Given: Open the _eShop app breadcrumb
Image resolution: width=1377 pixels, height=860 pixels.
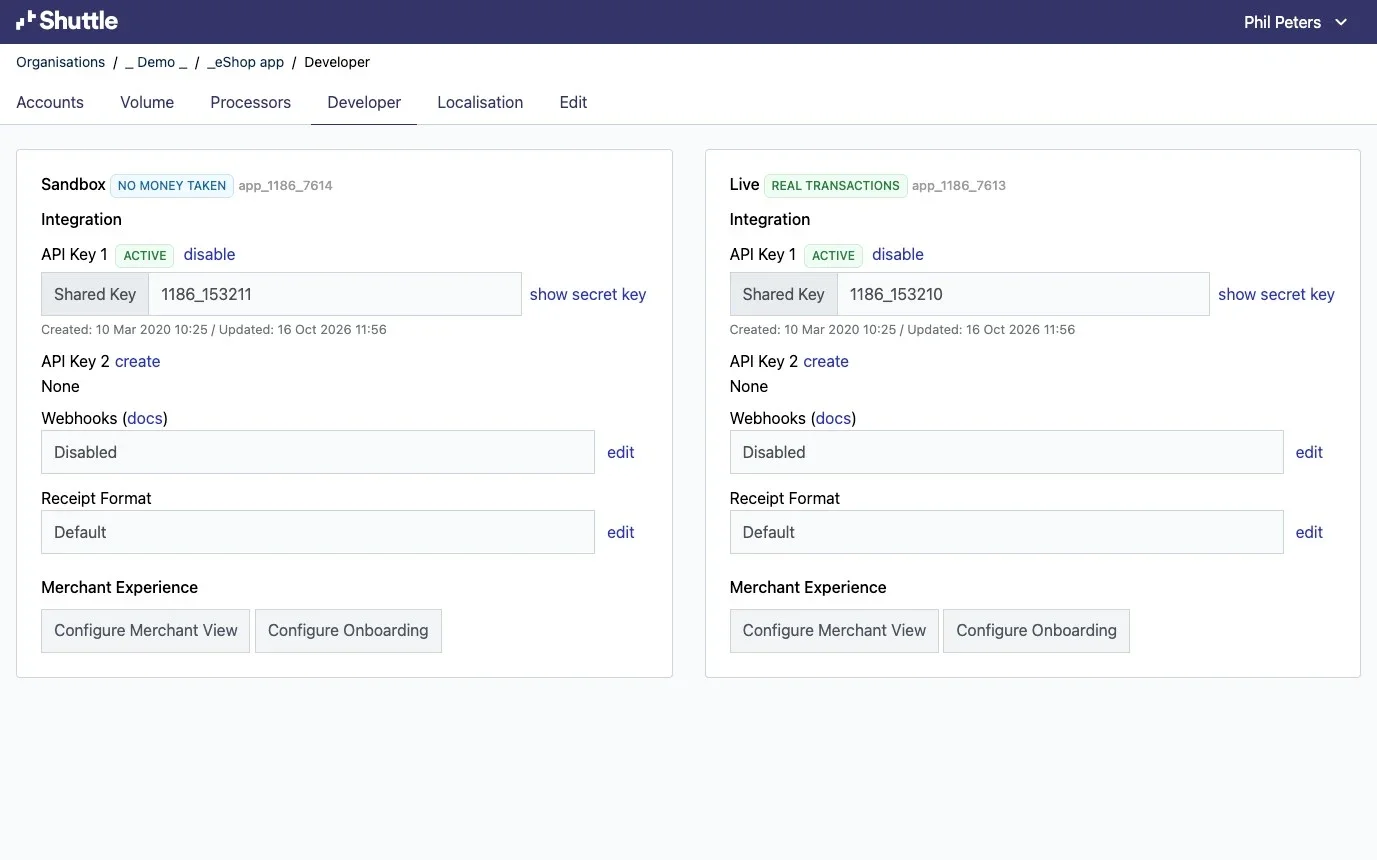Looking at the screenshot, I should [246, 62].
